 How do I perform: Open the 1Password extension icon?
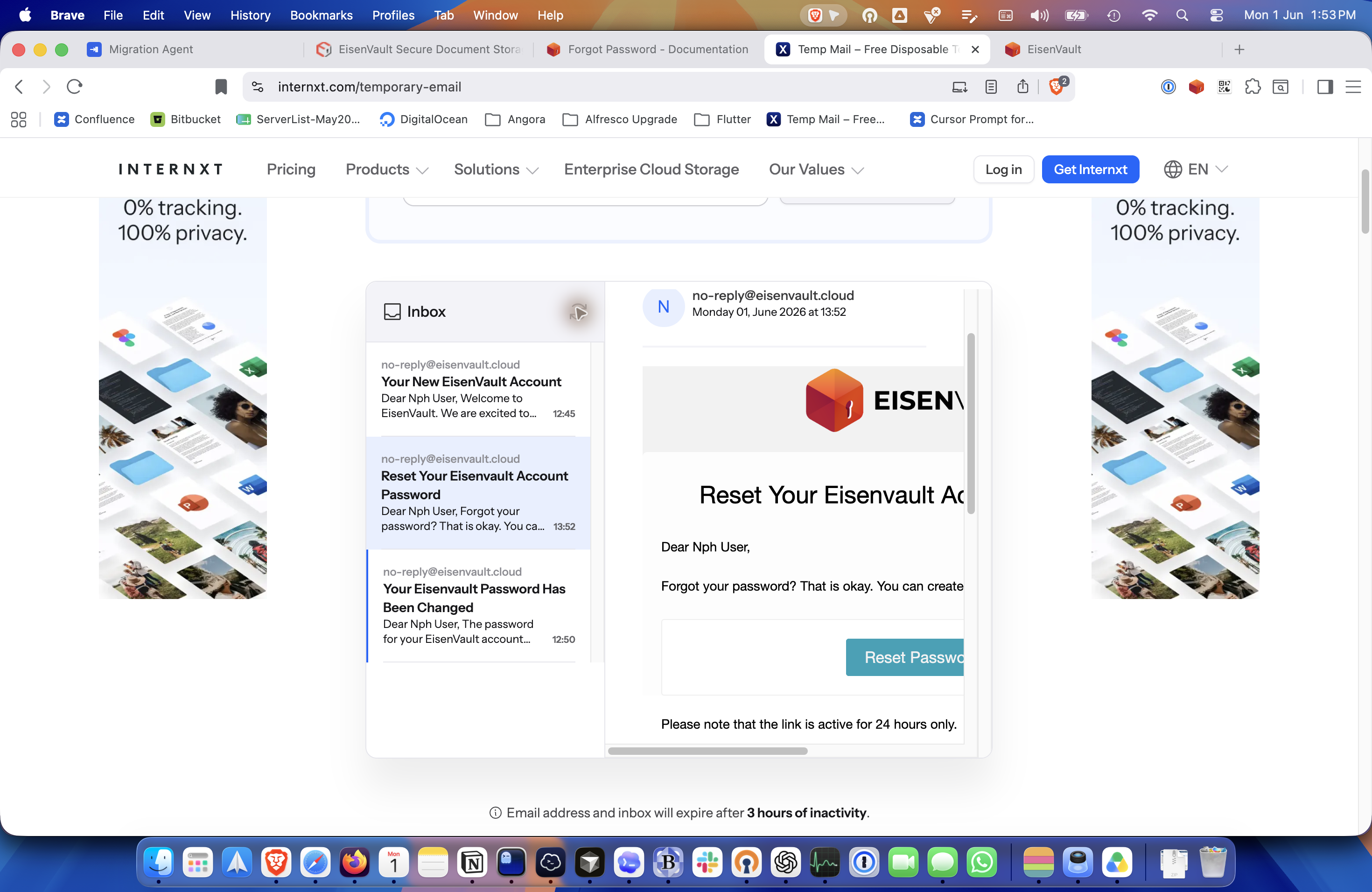(x=1168, y=87)
